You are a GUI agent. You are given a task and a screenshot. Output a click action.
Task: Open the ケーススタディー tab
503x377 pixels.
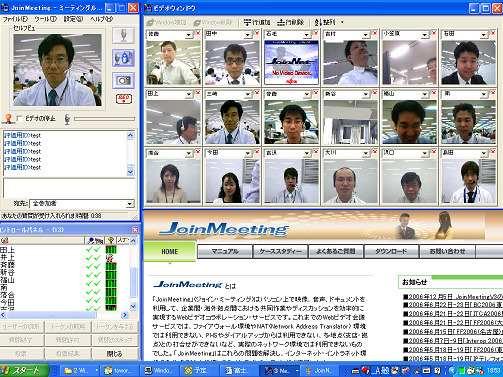coord(281,251)
